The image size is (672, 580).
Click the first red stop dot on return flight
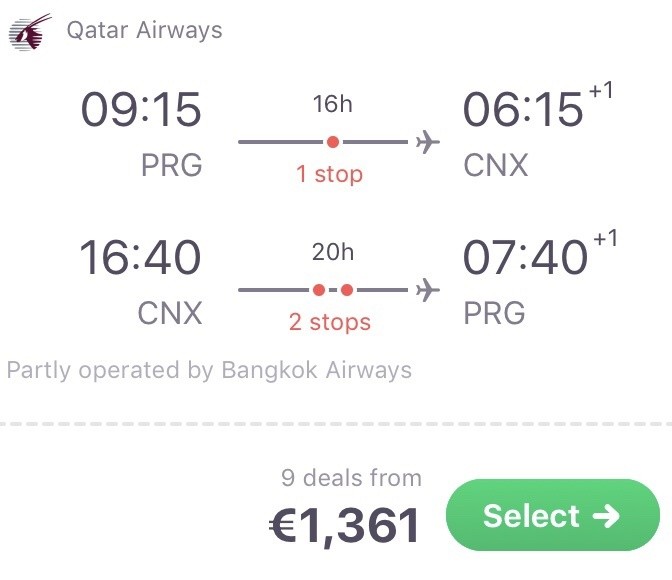pyautogui.click(x=319, y=290)
